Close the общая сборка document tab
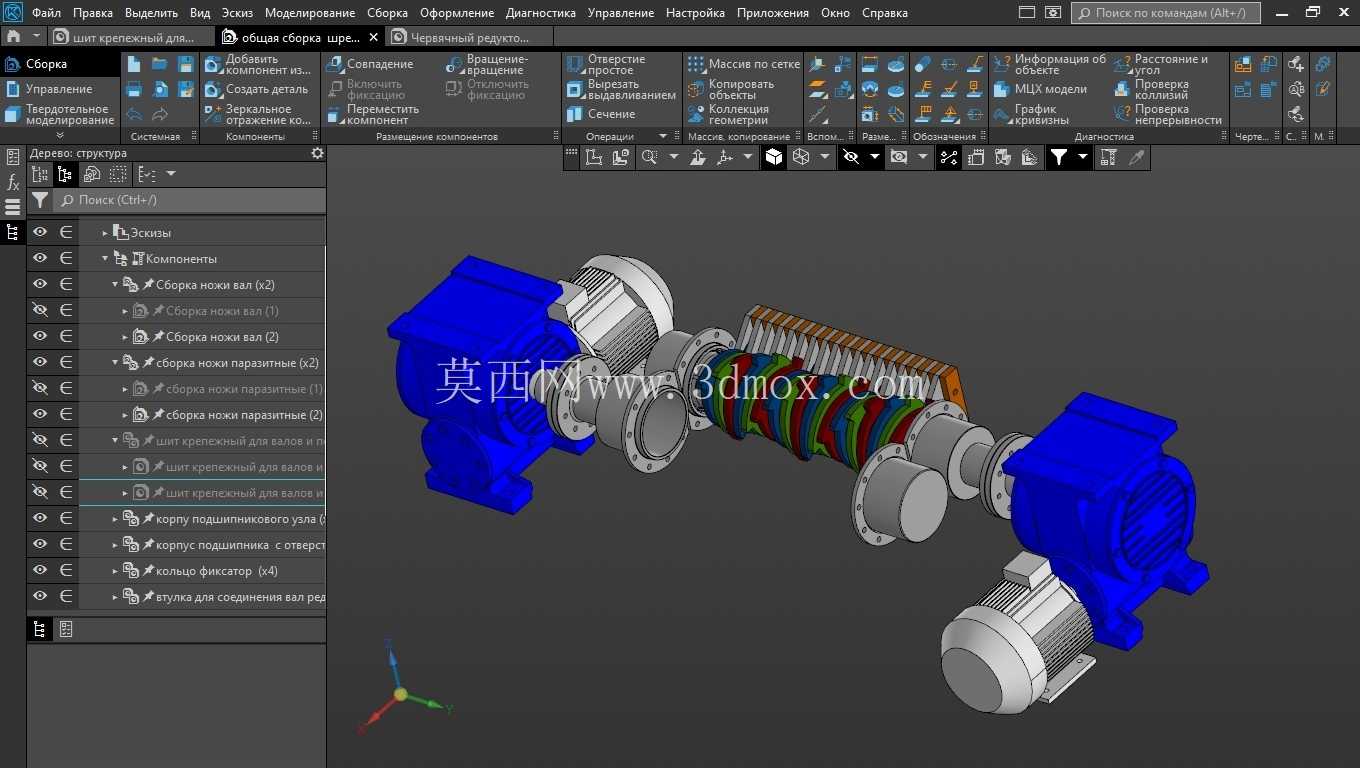The image size is (1360, 768). pyautogui.click(x=374, y=37)
